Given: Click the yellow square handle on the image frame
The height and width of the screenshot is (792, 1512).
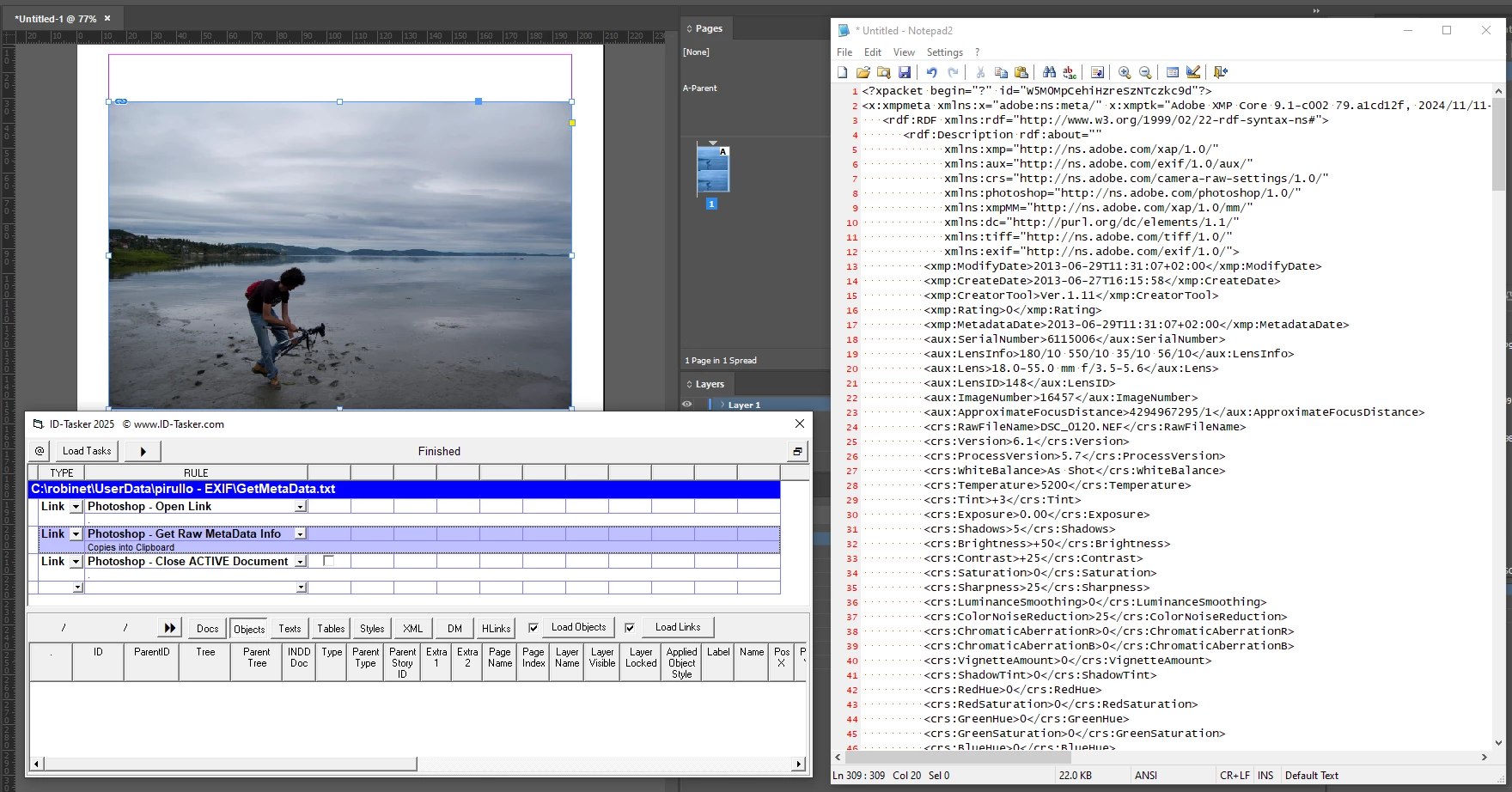Looking at the screenshot, I should pos(572,123).
